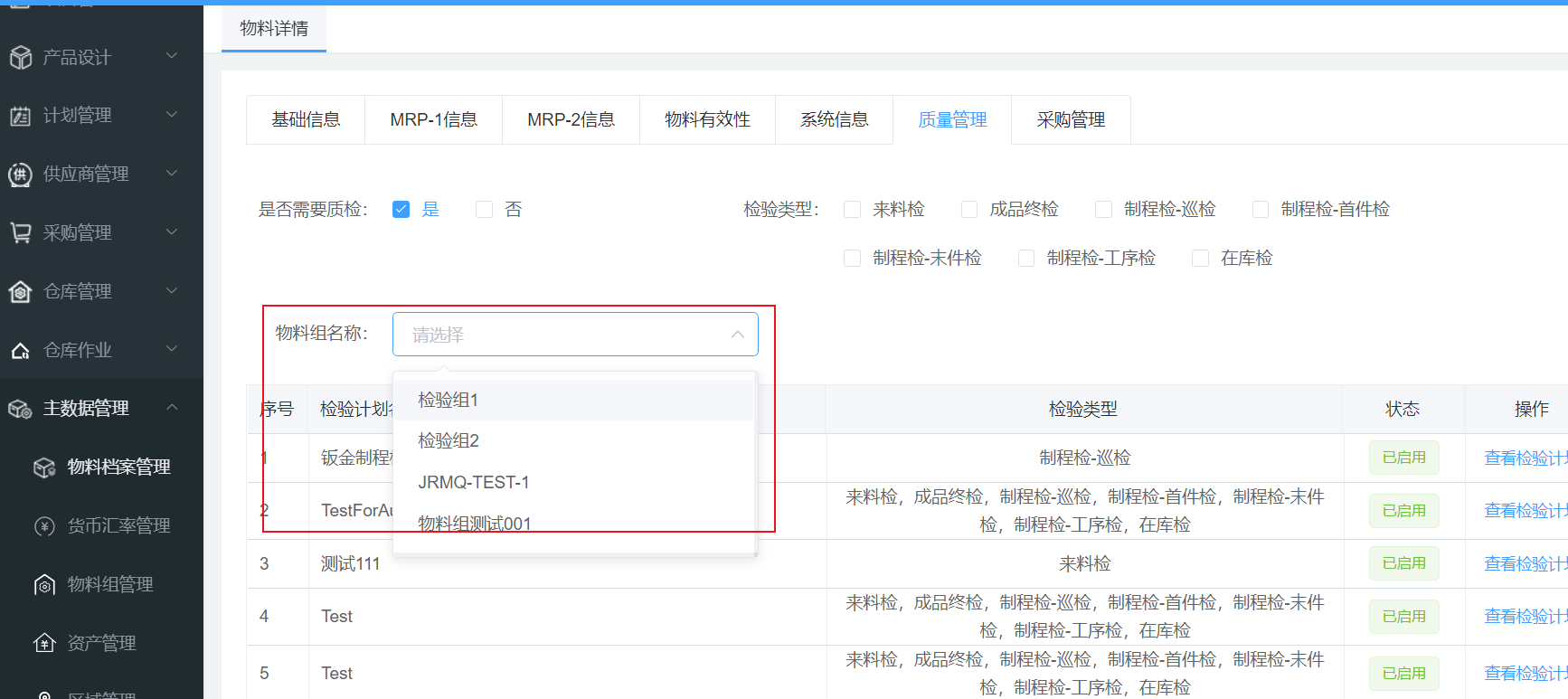This screenshot has height=699, width=1568.
Task: Click the 仓库作业 house icon
Action: coord(21,351)
